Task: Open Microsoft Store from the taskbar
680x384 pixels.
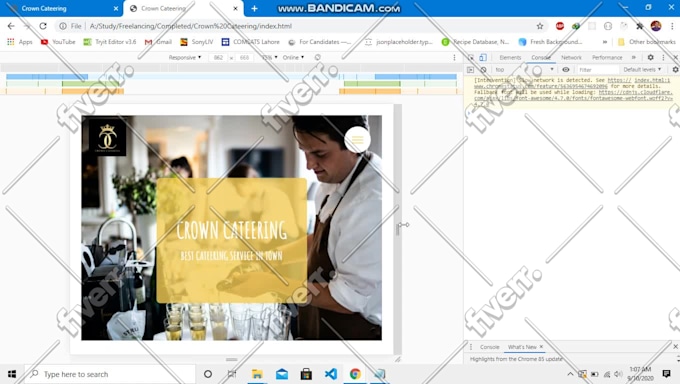Action: pos(306,374)
